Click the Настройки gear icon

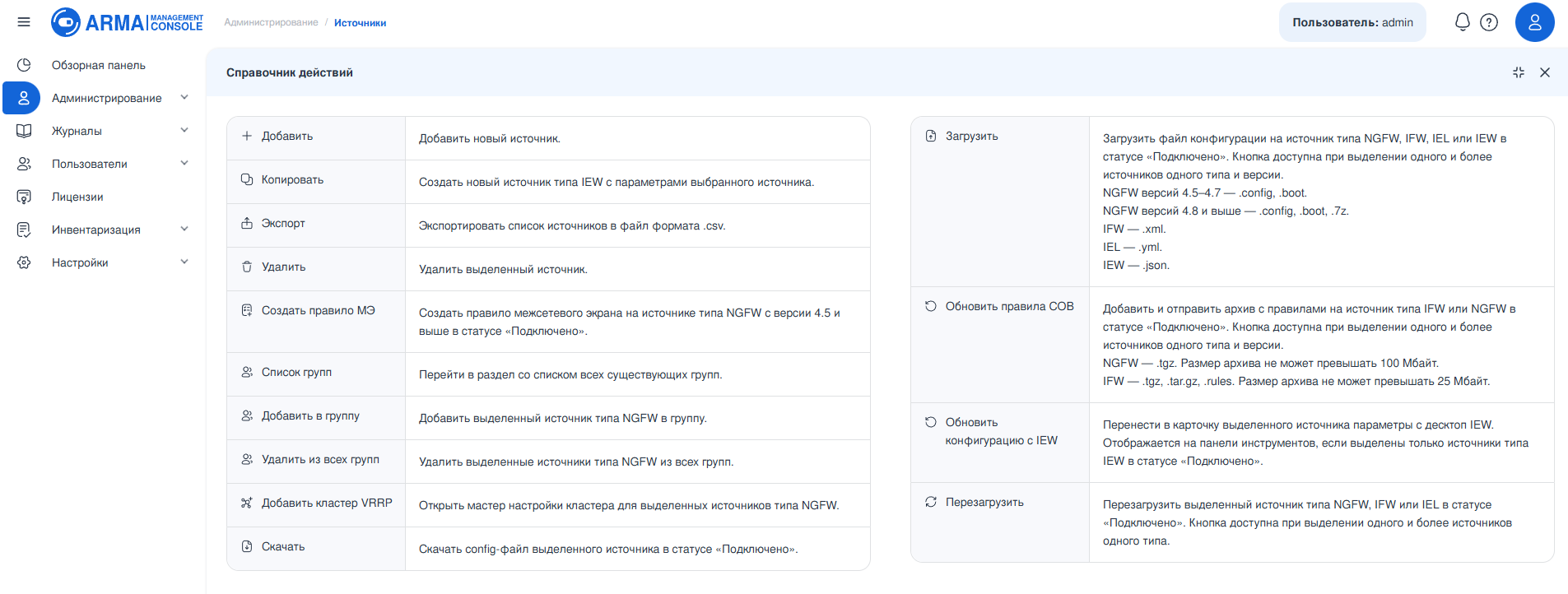(x=24, y=262)
